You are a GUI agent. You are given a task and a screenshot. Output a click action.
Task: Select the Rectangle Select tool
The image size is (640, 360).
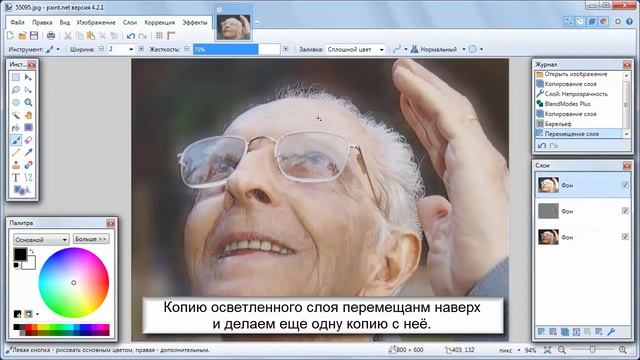pos(16,77)
